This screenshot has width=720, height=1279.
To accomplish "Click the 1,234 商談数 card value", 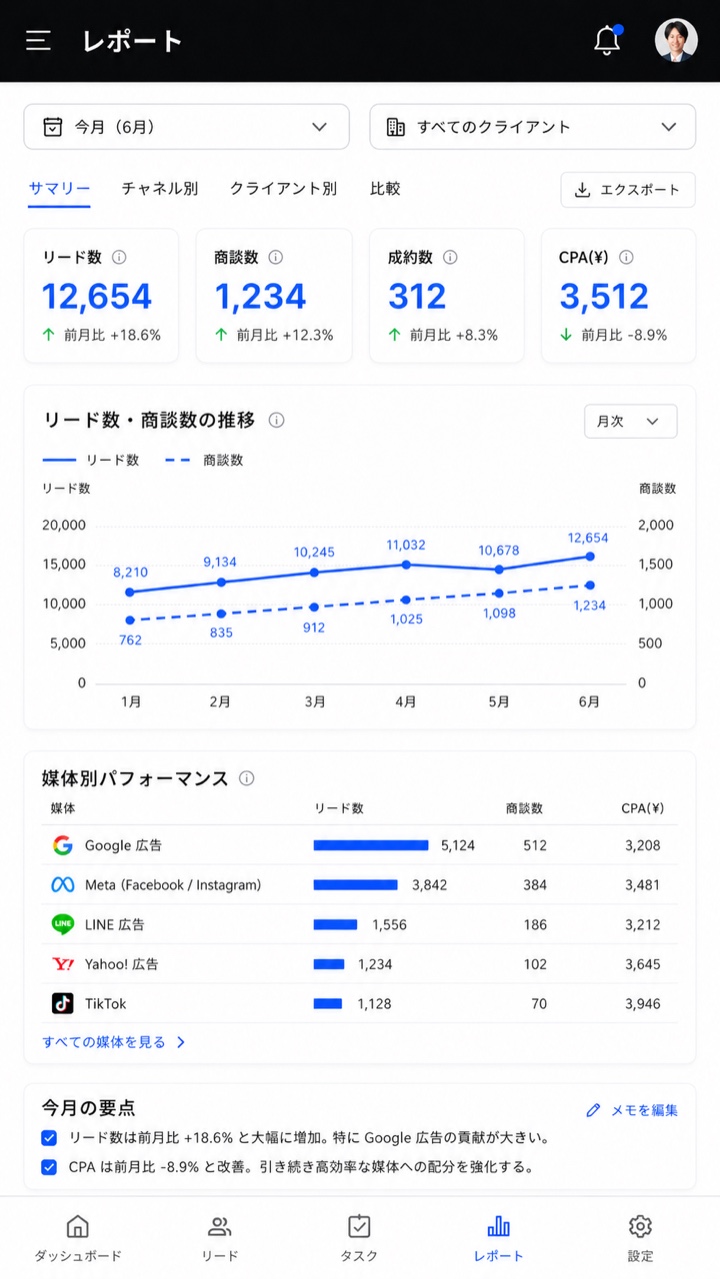I will [x=260, y=296].
